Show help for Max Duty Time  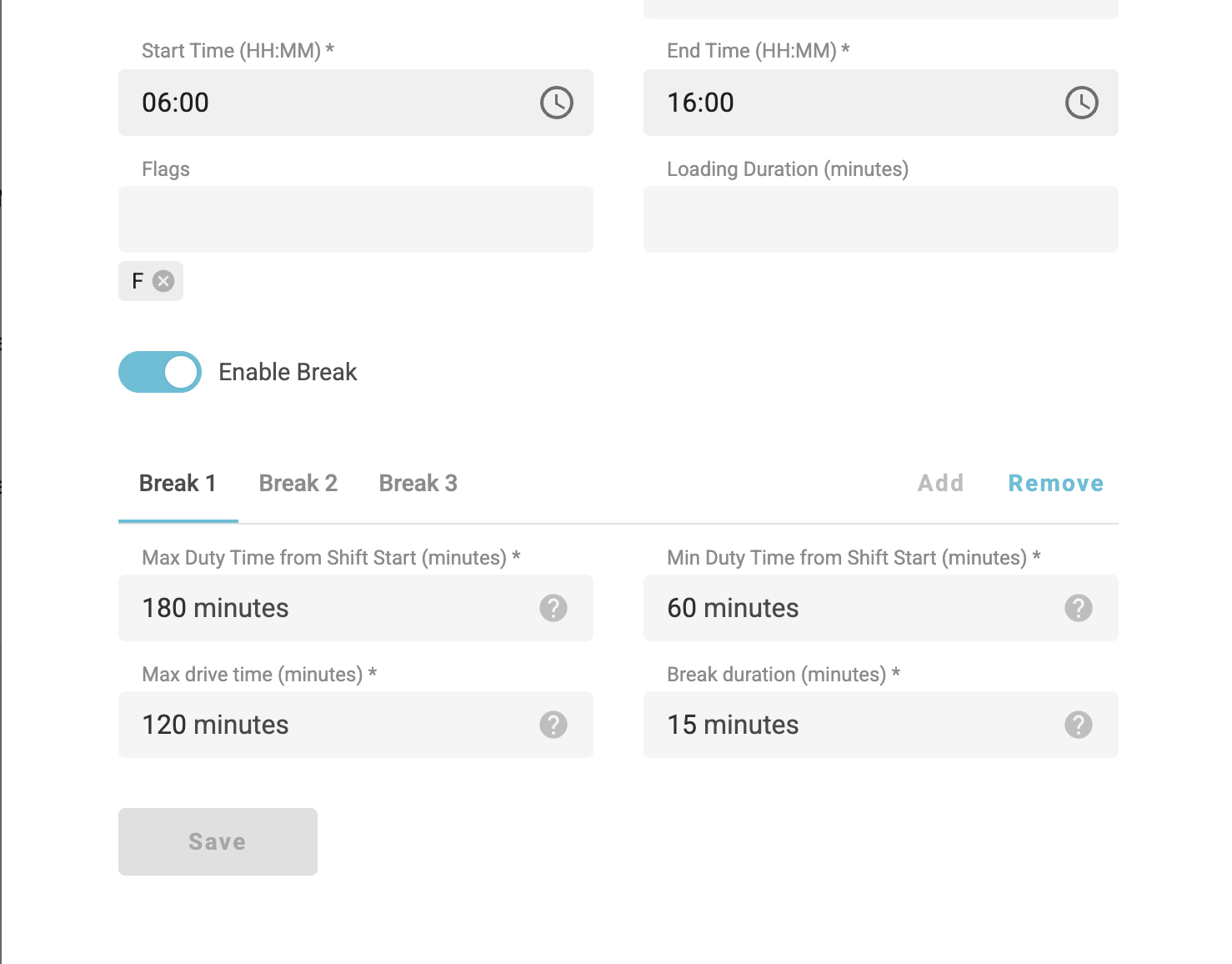[553, 608]
